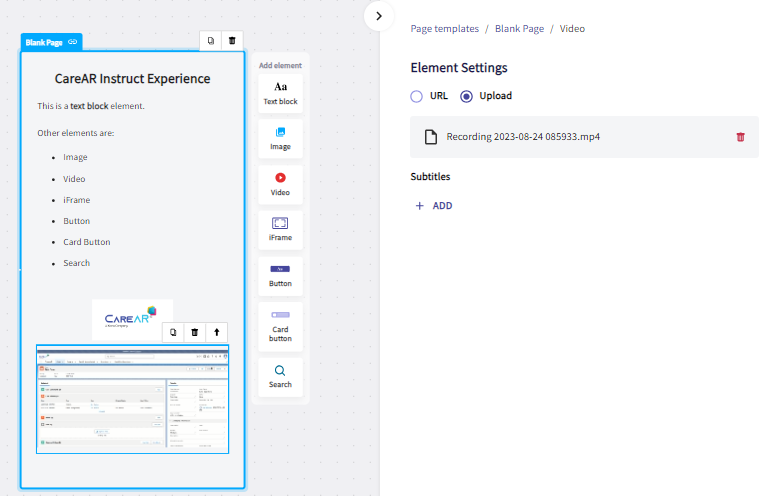Add an iFrame element
The width and height of the screenshot is (779, 496).
(x=280, y=230)
